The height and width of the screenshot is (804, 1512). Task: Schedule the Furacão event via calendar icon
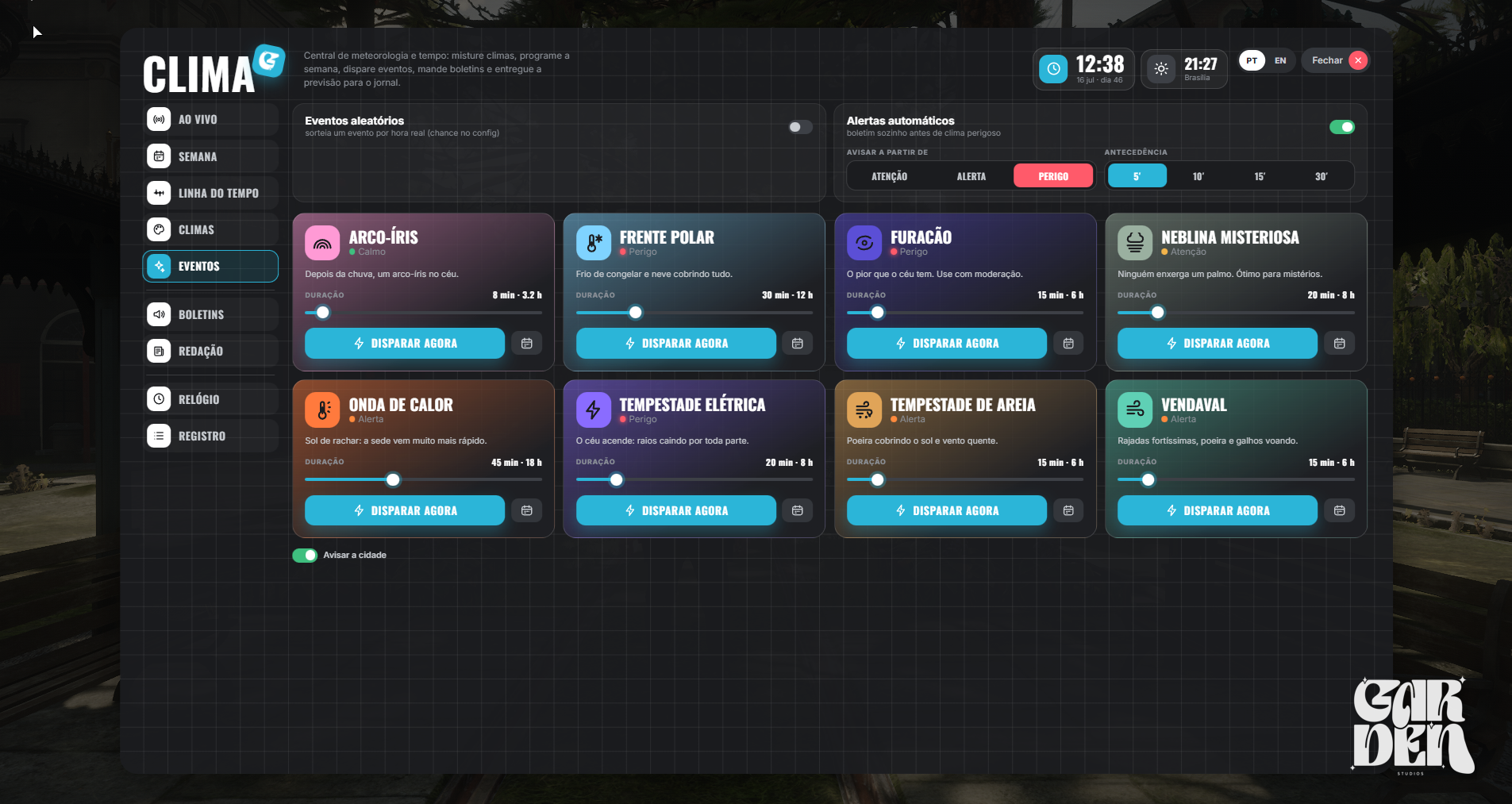pos(1068,344)
